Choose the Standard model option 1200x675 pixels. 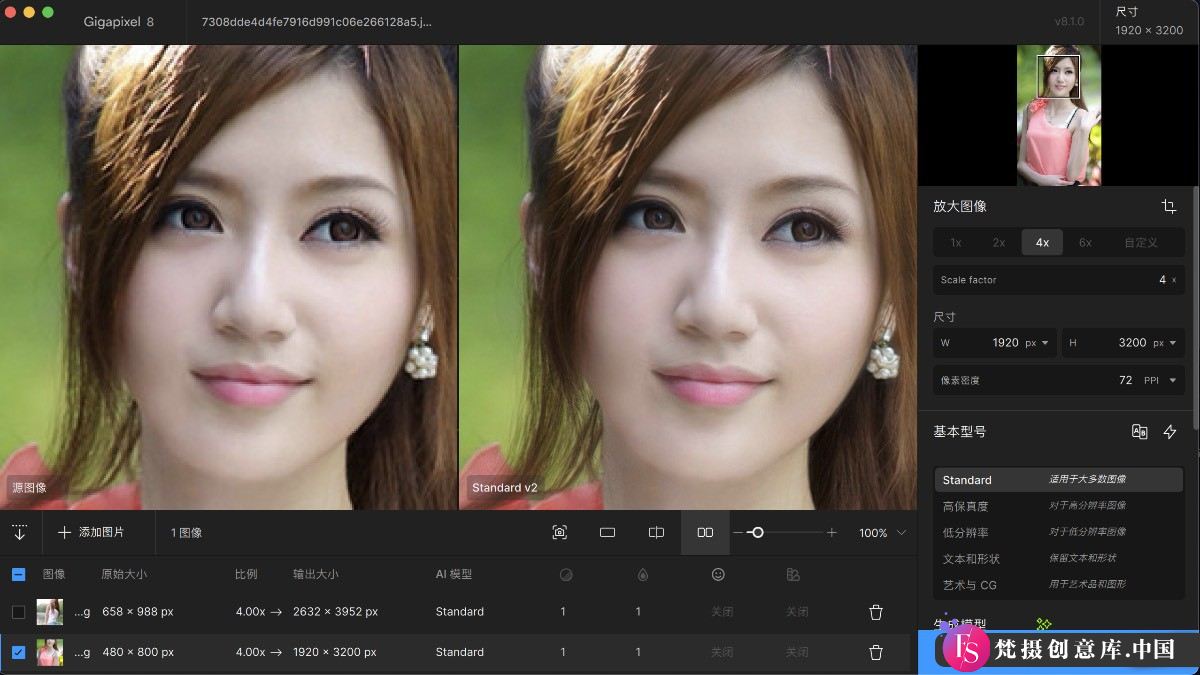click(1058, 480)
